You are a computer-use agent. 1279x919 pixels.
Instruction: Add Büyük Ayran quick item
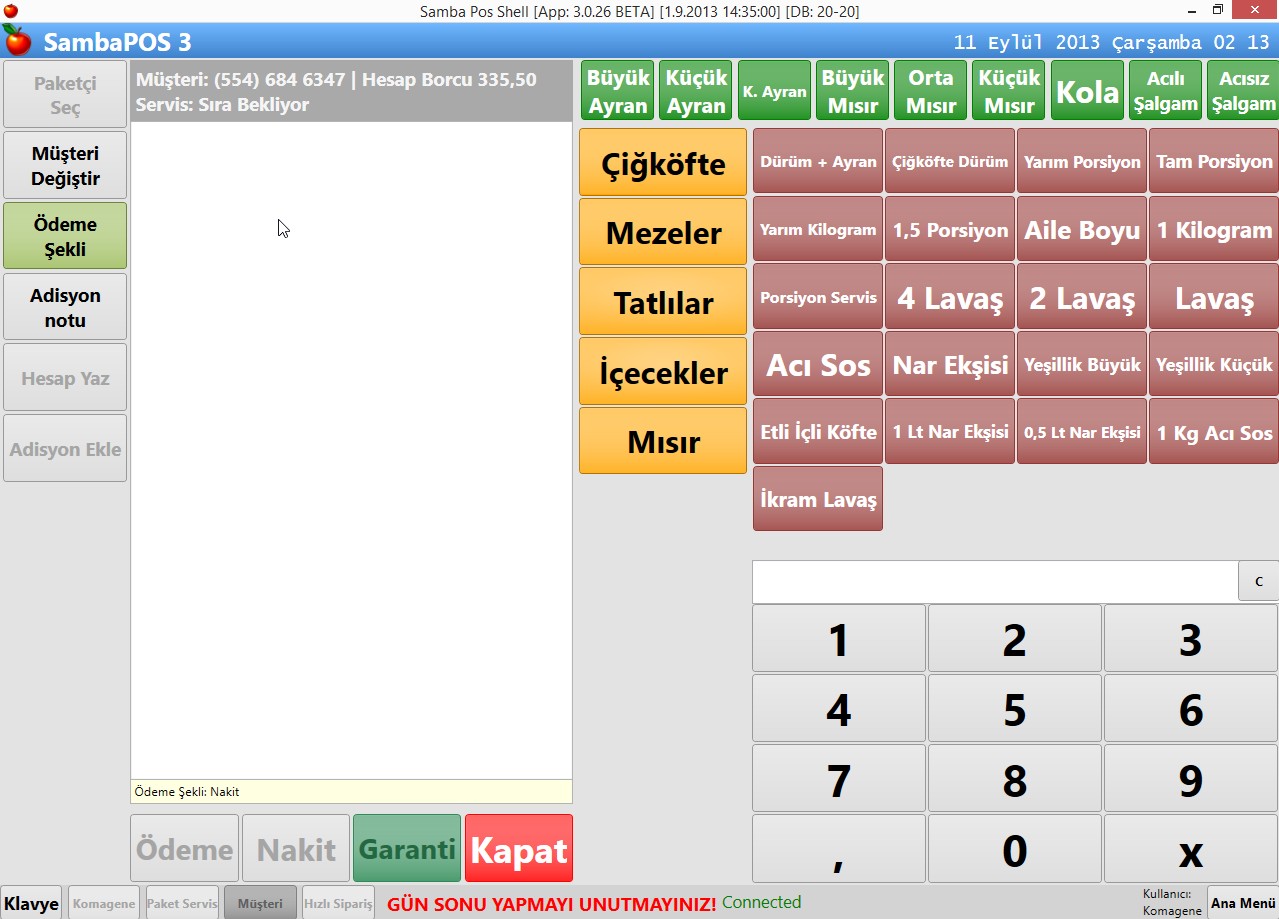pos(618,91)
